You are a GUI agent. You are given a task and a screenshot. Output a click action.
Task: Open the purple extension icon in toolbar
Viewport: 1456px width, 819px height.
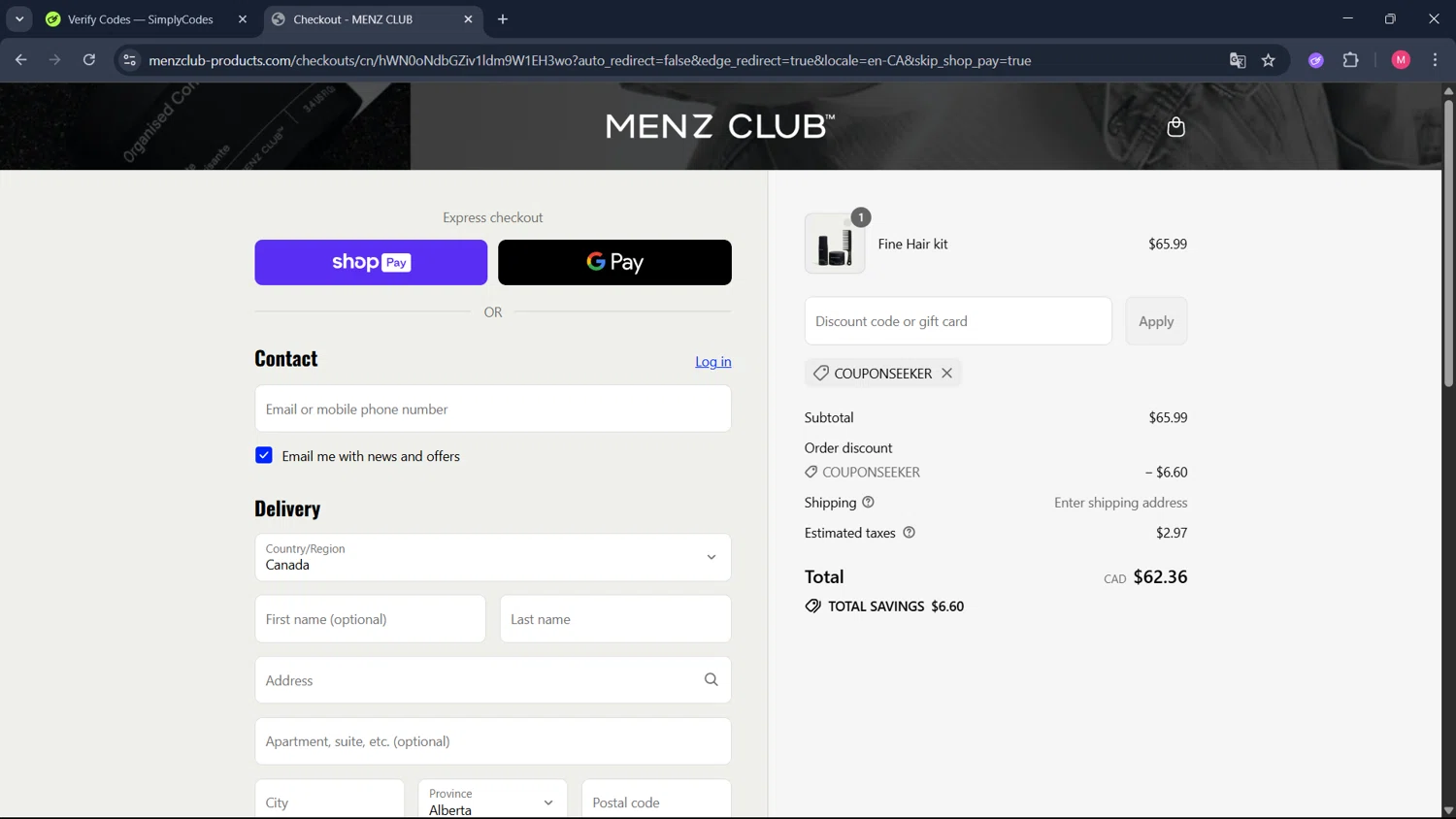pos(1315,60)
